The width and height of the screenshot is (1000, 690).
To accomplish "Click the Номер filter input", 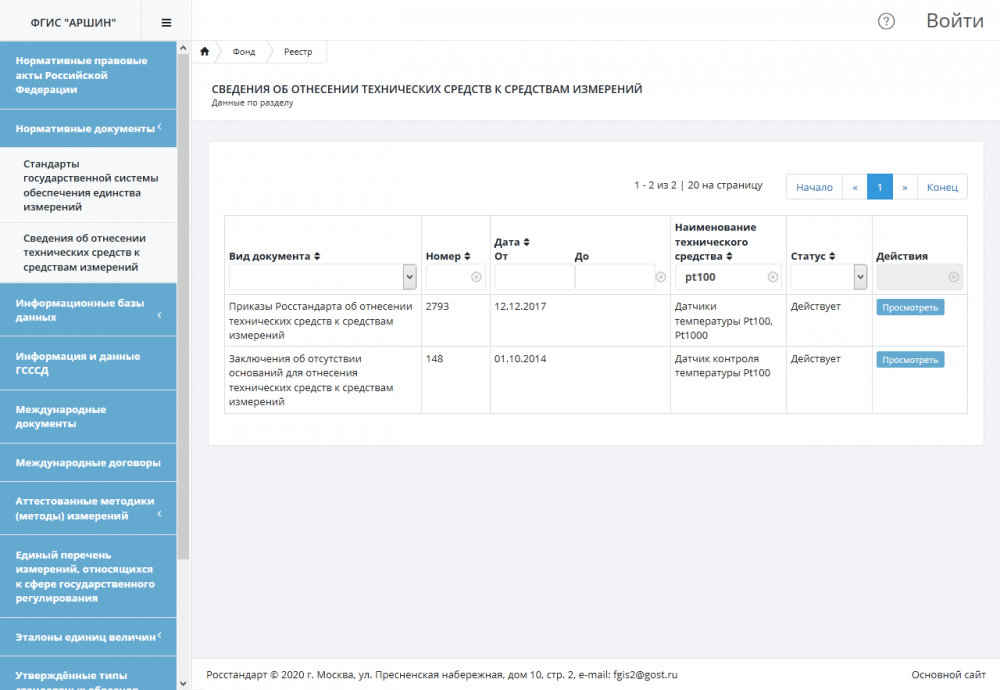I will [455, 277].
